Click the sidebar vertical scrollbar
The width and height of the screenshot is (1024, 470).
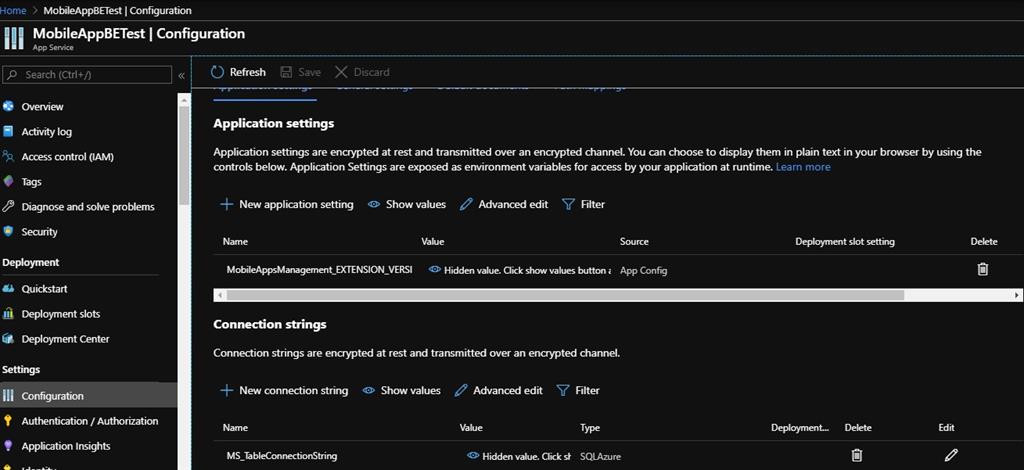point(184,155)
